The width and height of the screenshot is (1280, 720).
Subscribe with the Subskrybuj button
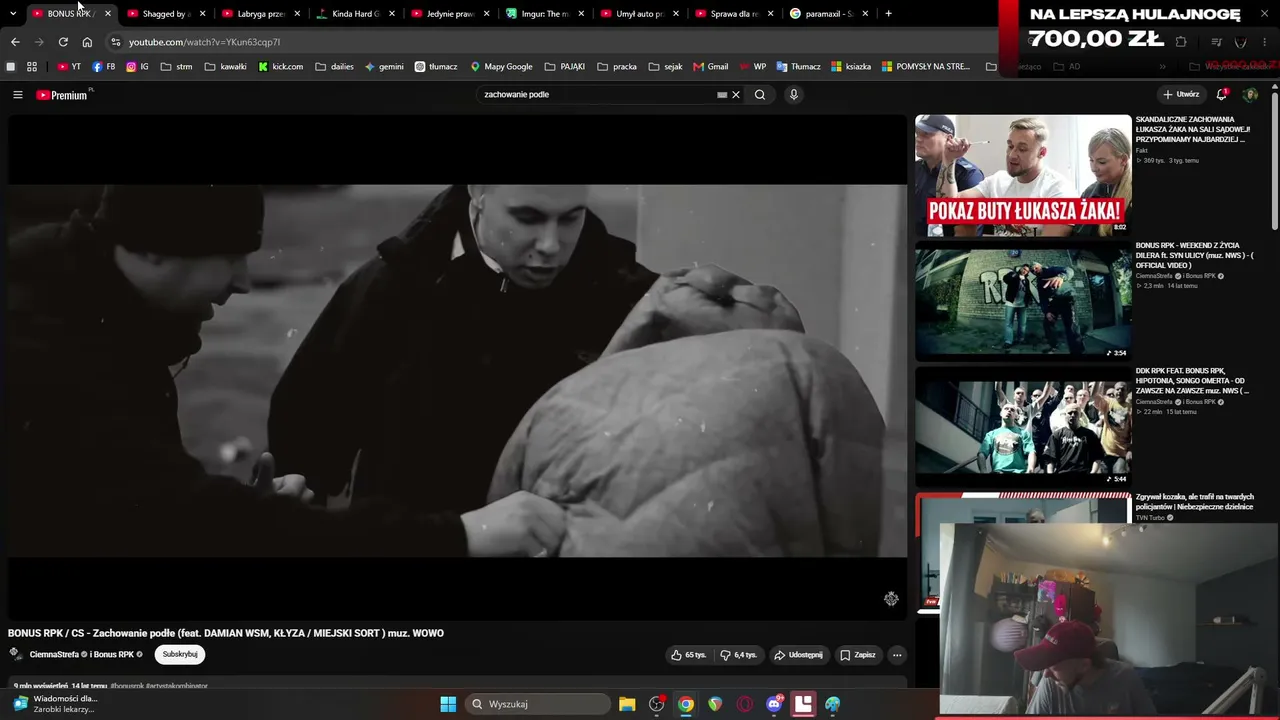click(180, 654)
